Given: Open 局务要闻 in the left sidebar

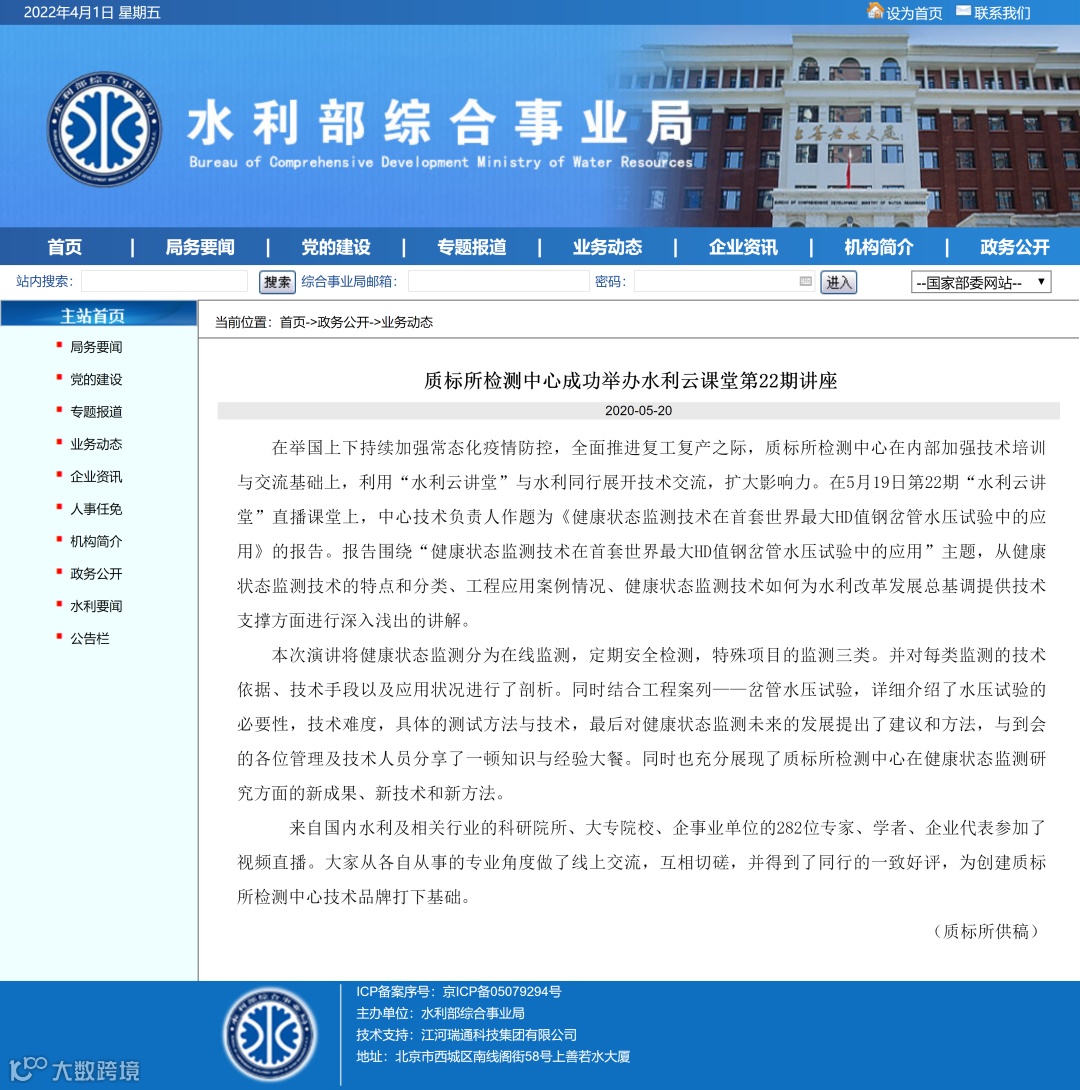Looking at the screenshot, I should 96,347.
